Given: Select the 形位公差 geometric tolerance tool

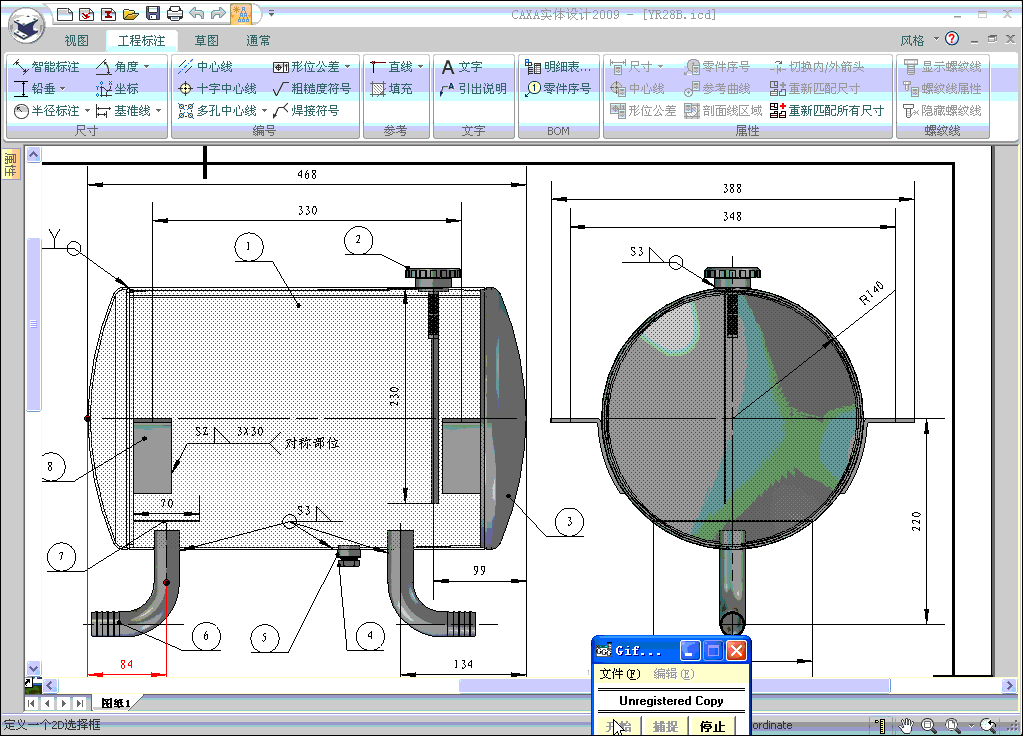Looking at the screenshot, I should click(306, 67).
